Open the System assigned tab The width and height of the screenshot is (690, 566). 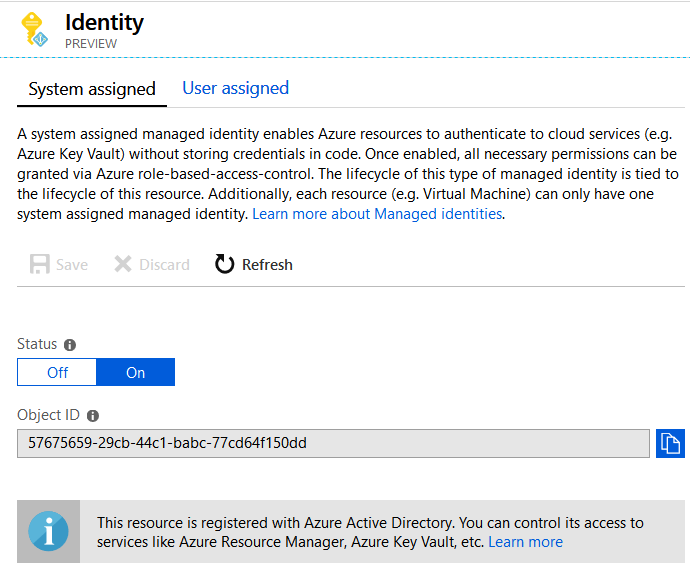click(x=92, y=89)
